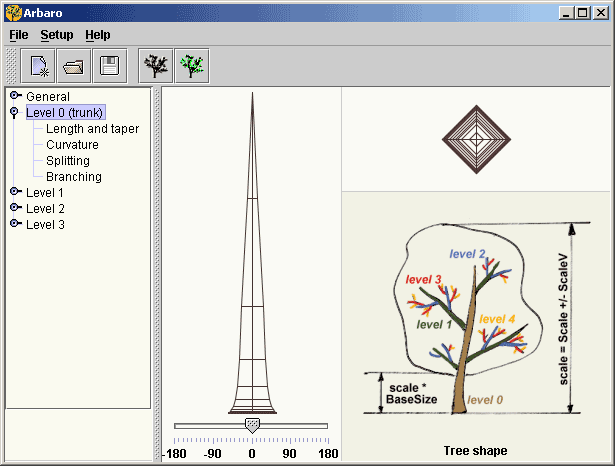Select the Curvature tree item
The width and height of the screenshot is (615, 466).
pos(72,145)
